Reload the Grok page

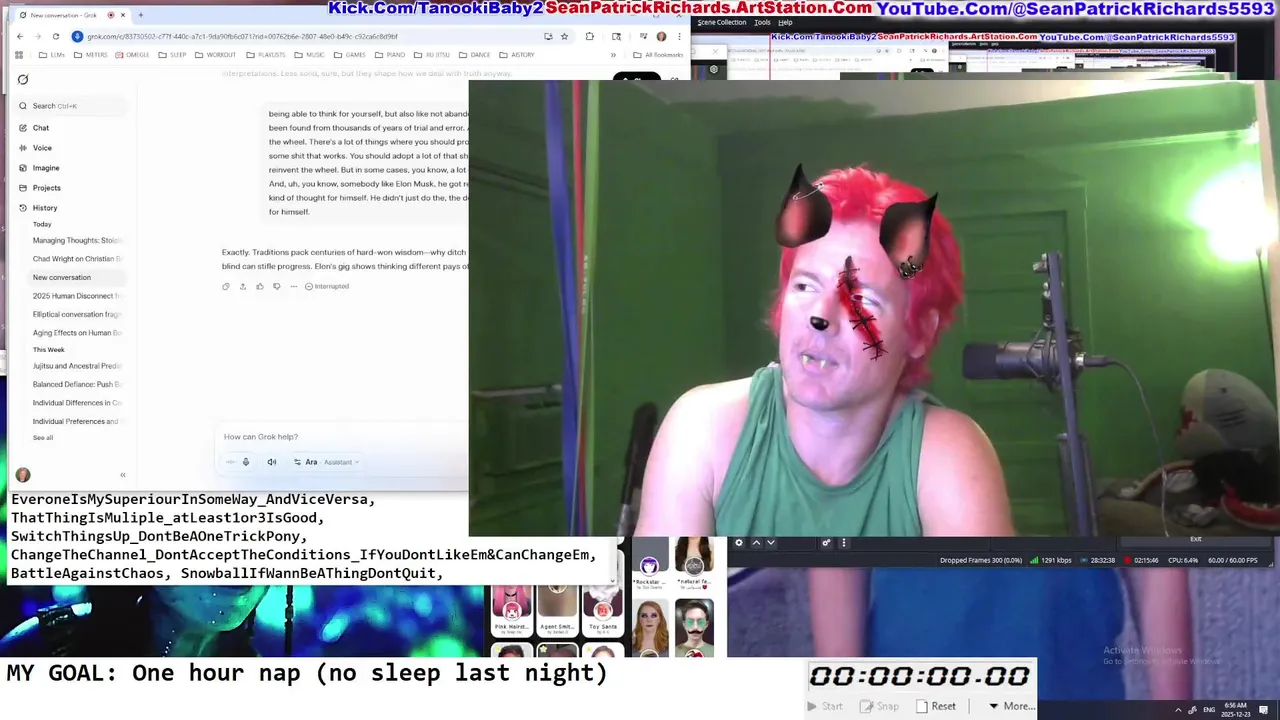tap(56, 37)
